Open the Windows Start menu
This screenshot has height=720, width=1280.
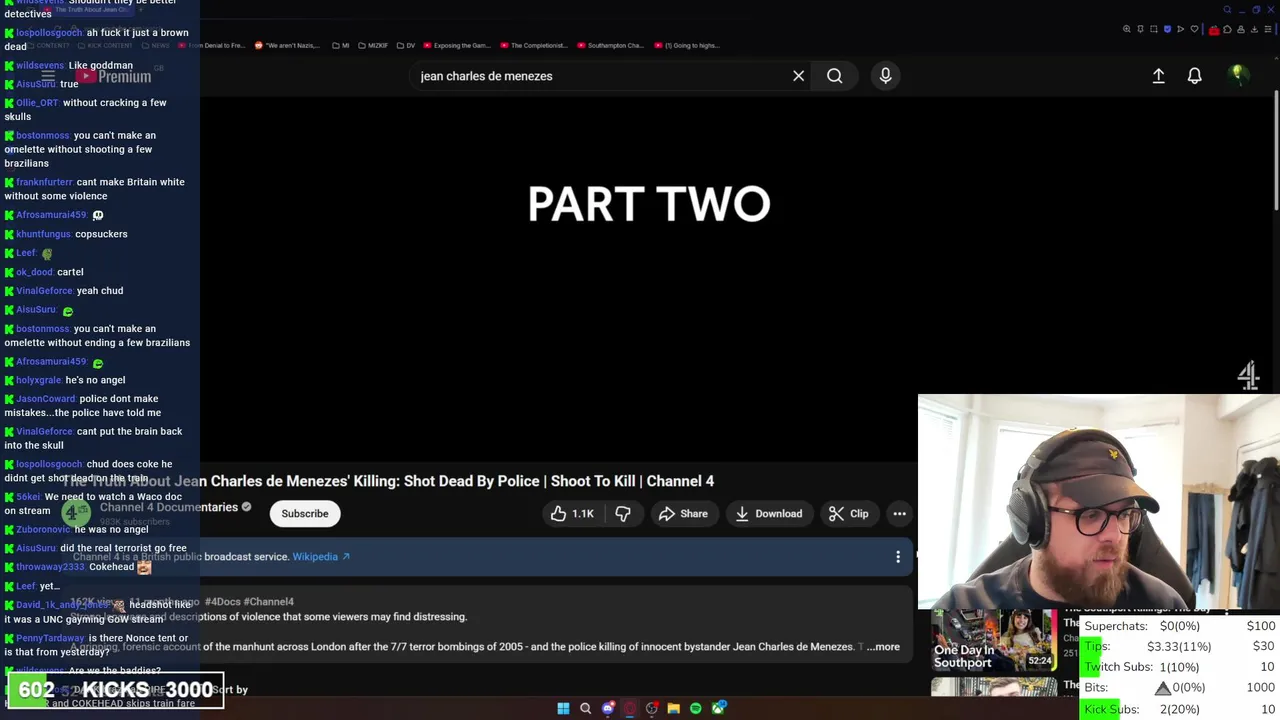pyautogui.click(x=563, y=708)
